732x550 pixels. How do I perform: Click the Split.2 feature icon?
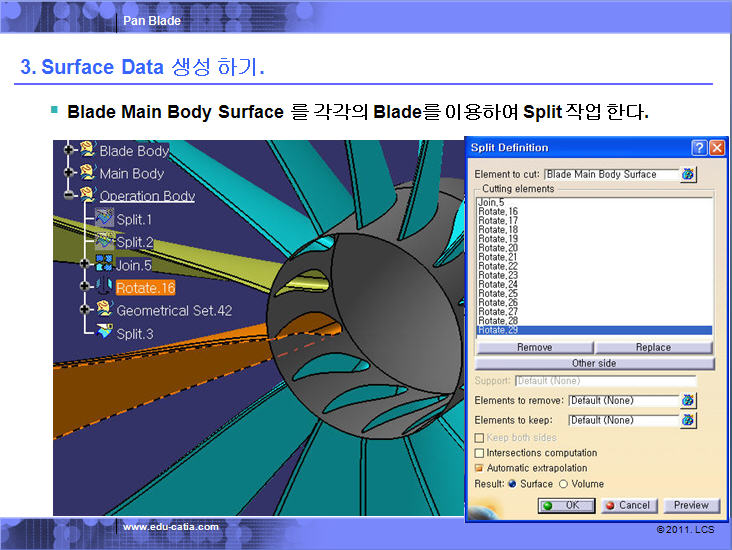point(104,241)
